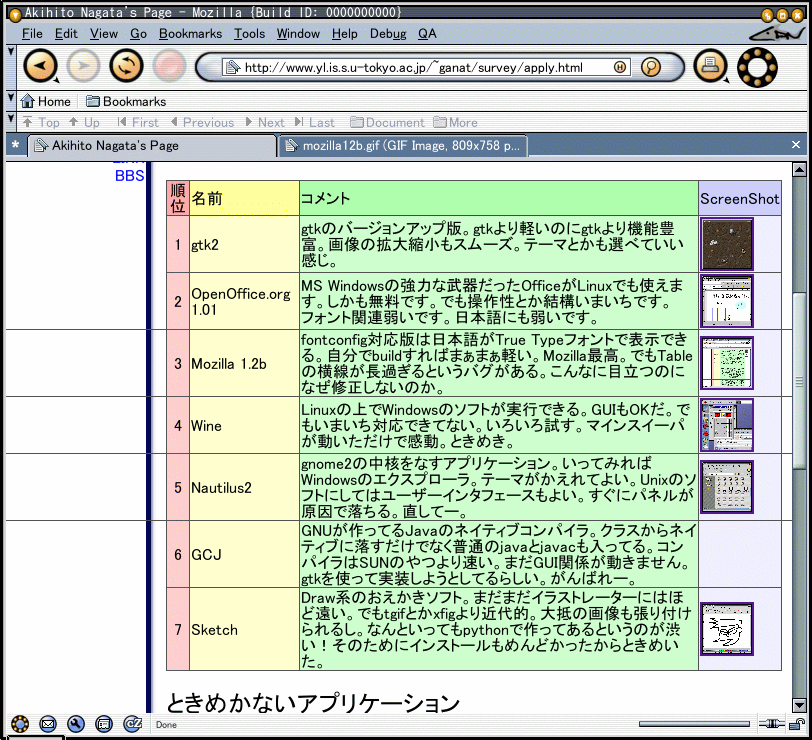The height and width of the screenshot is (740, 812).
Task: Open the URL history dropdown in the address bar
Action: pos(620,67)
